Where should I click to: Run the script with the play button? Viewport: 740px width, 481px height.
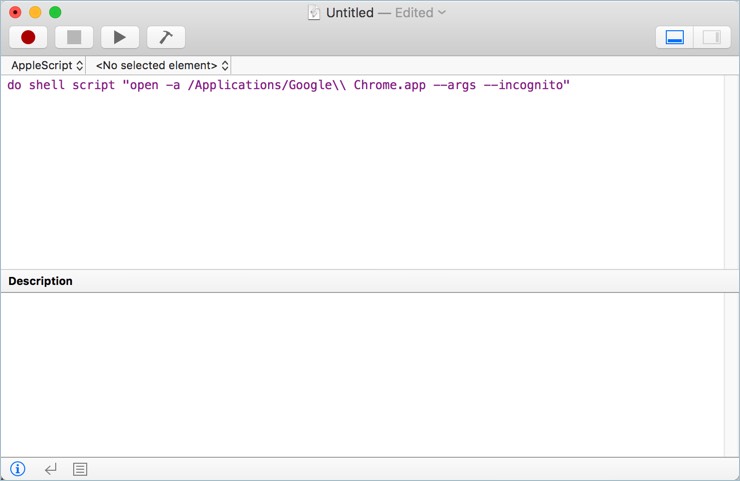(x=119, y=37)
